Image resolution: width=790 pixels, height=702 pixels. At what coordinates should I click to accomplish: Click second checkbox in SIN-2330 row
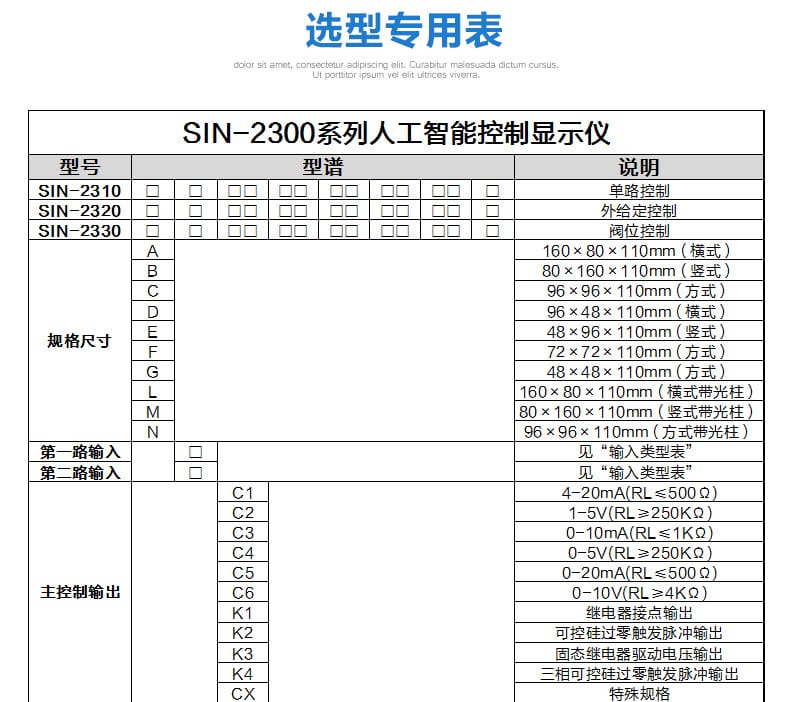click(x=195, y=231)
